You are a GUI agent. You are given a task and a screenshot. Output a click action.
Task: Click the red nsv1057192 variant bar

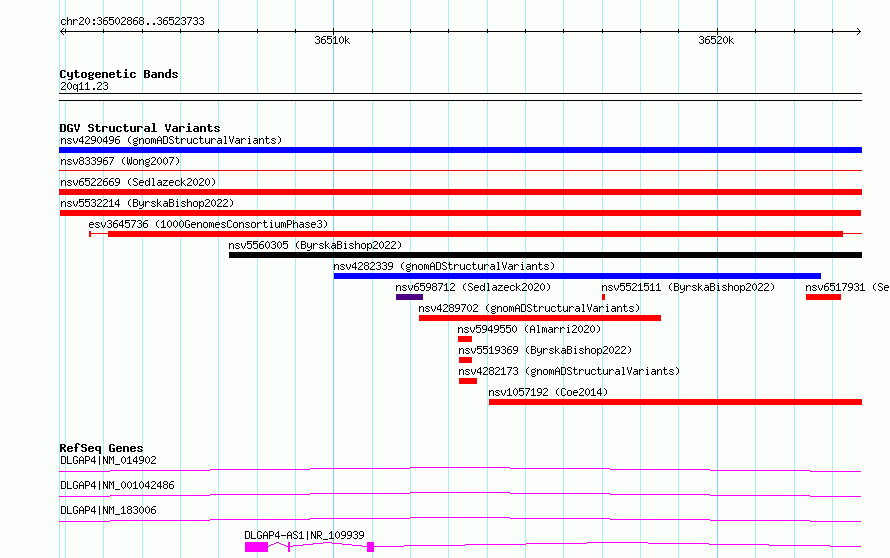(675, 402)
